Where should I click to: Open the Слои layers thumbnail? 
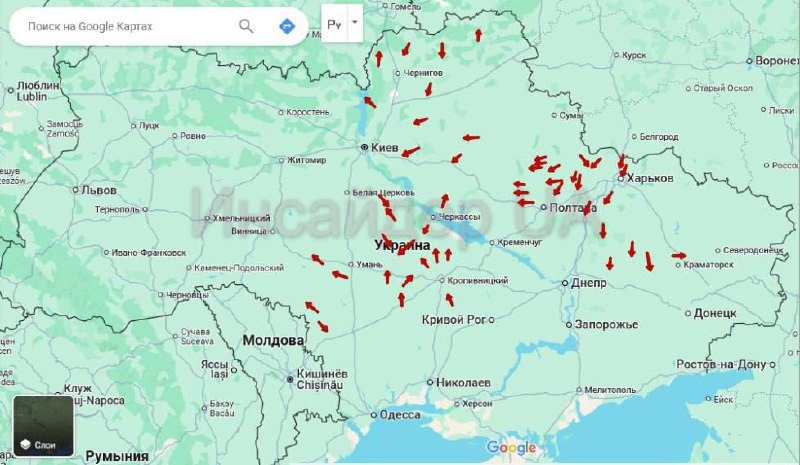tap(43, 427)
